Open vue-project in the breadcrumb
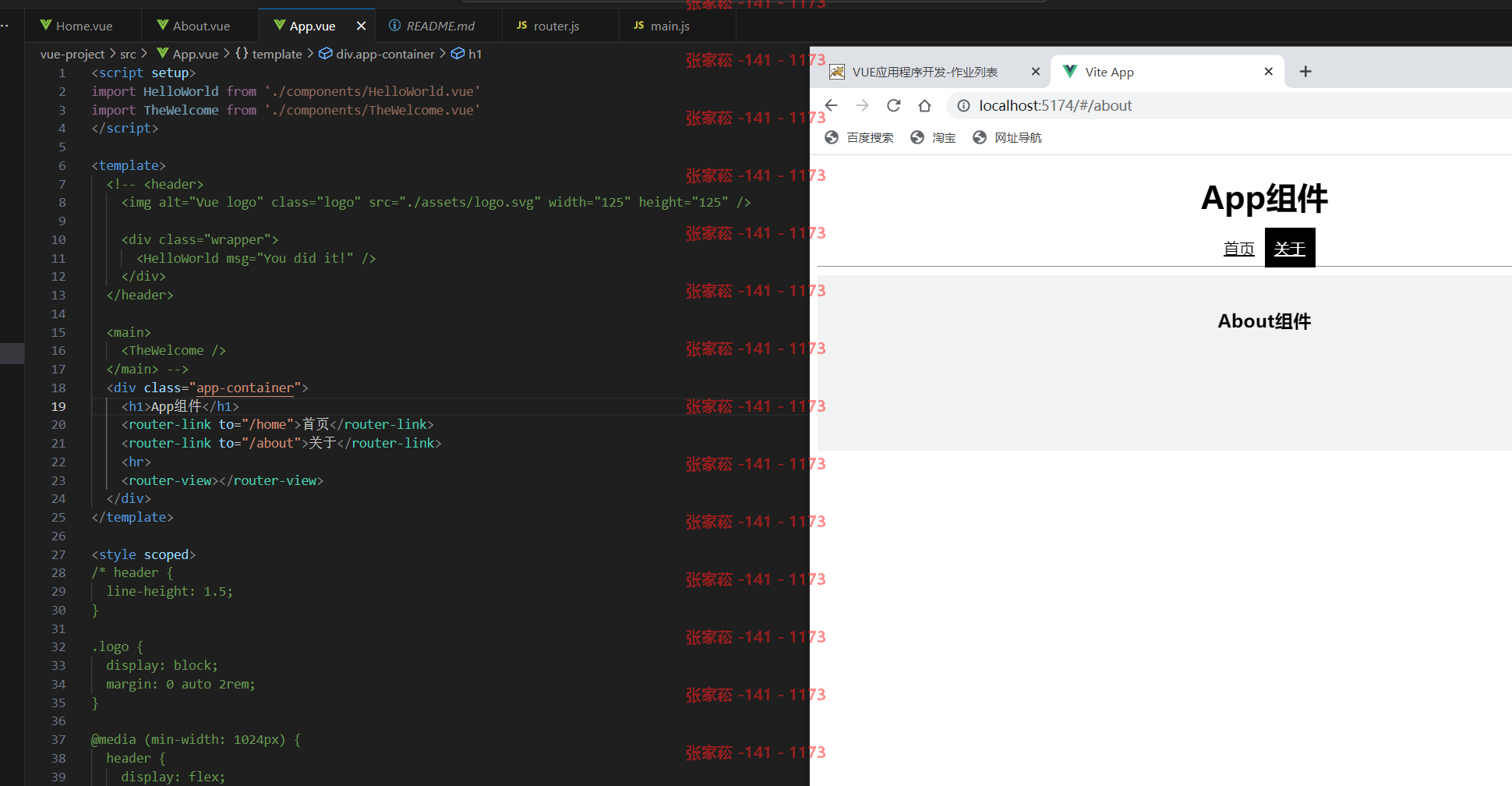The width and height of the screenshot is (1512, 786). click(72, 54)
